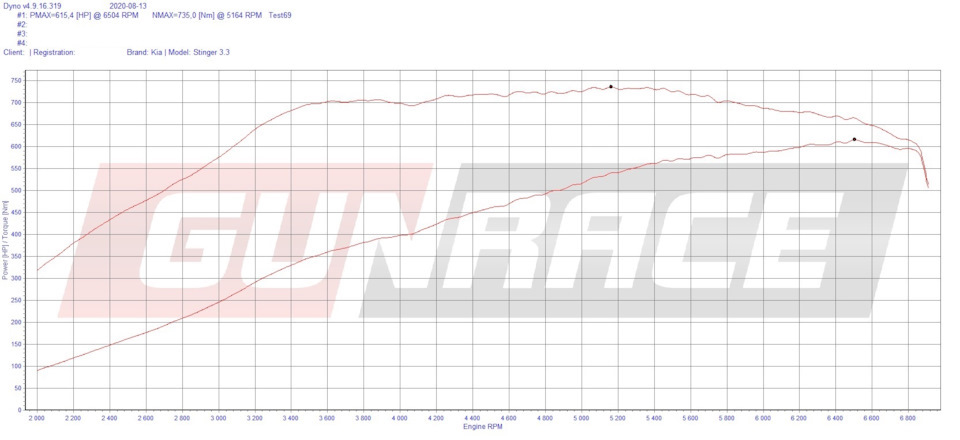This screenshot has height=440, width=960.
Task: Click the 'Registration:' field label
Action: 54,53
